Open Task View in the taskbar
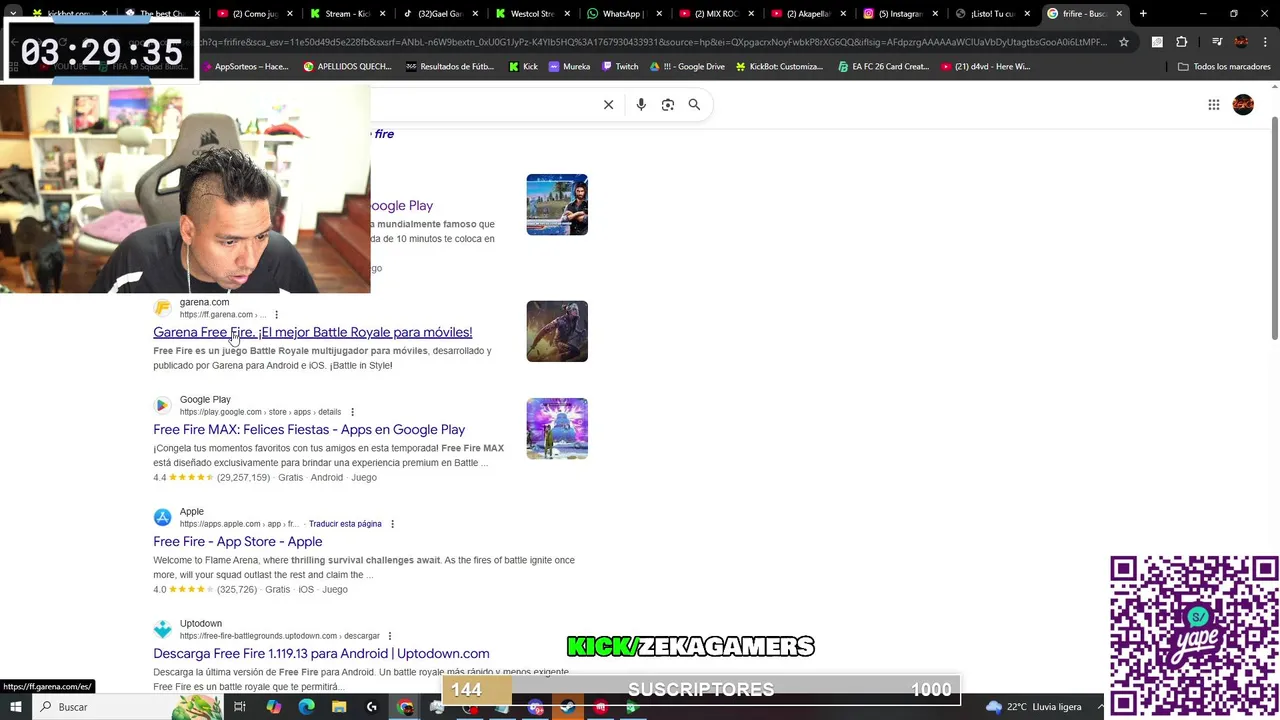 (240, 707)
